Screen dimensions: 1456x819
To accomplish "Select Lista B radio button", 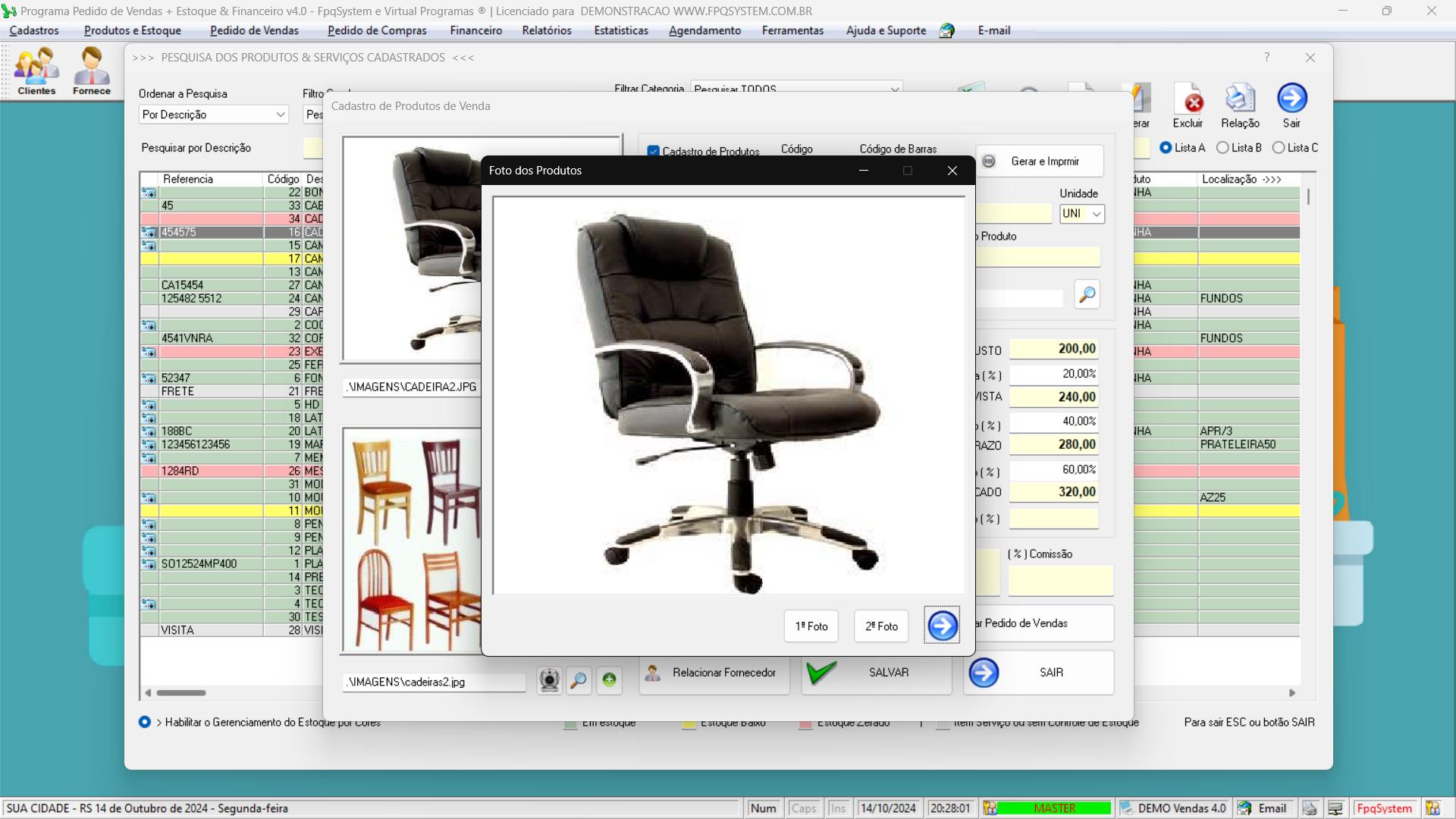I will [x=1223, y=148].
